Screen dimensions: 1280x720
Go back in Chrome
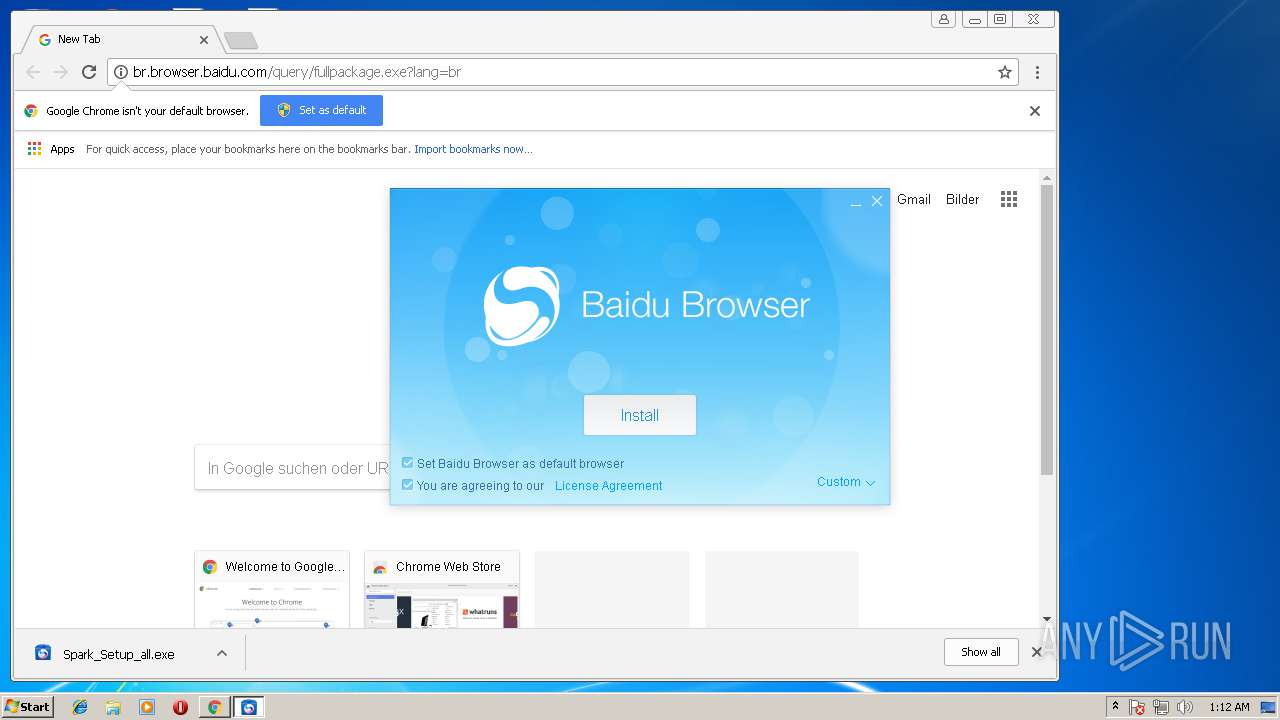click(33, 72)
